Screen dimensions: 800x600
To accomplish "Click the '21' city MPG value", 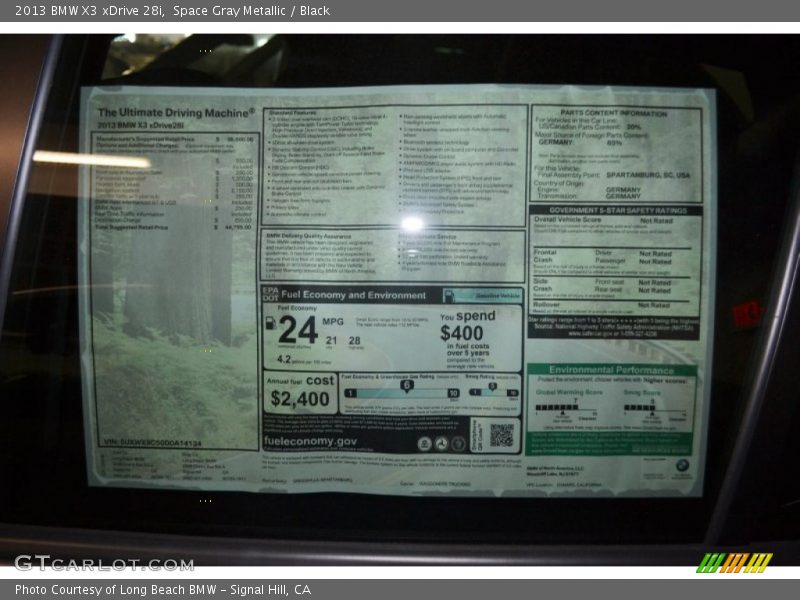I will point(332,340).
